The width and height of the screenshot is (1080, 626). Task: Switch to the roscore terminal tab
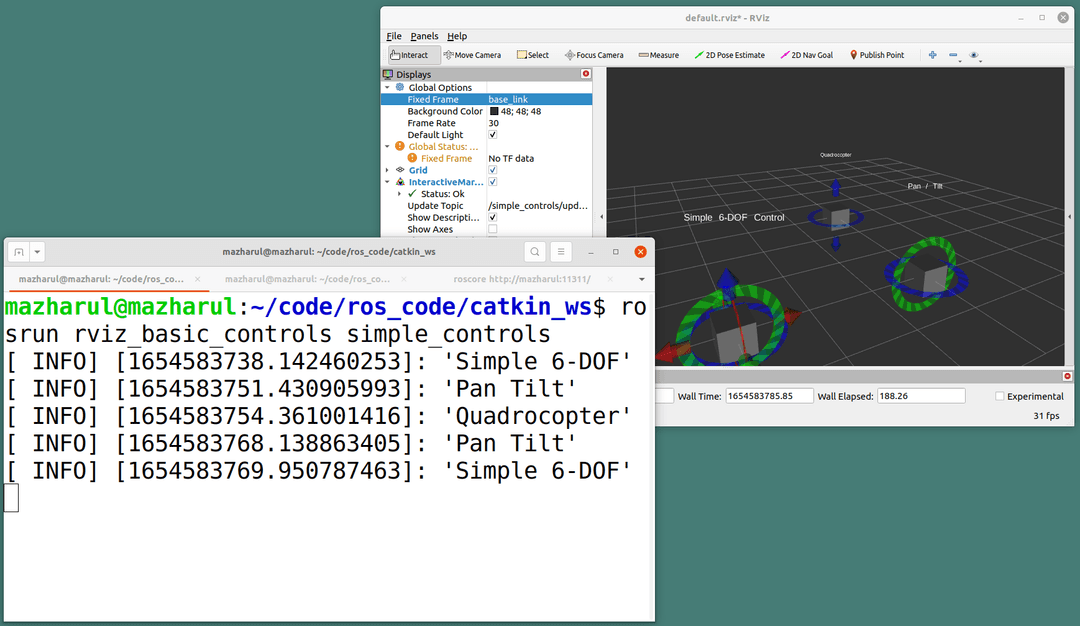(x=522, y=279)
